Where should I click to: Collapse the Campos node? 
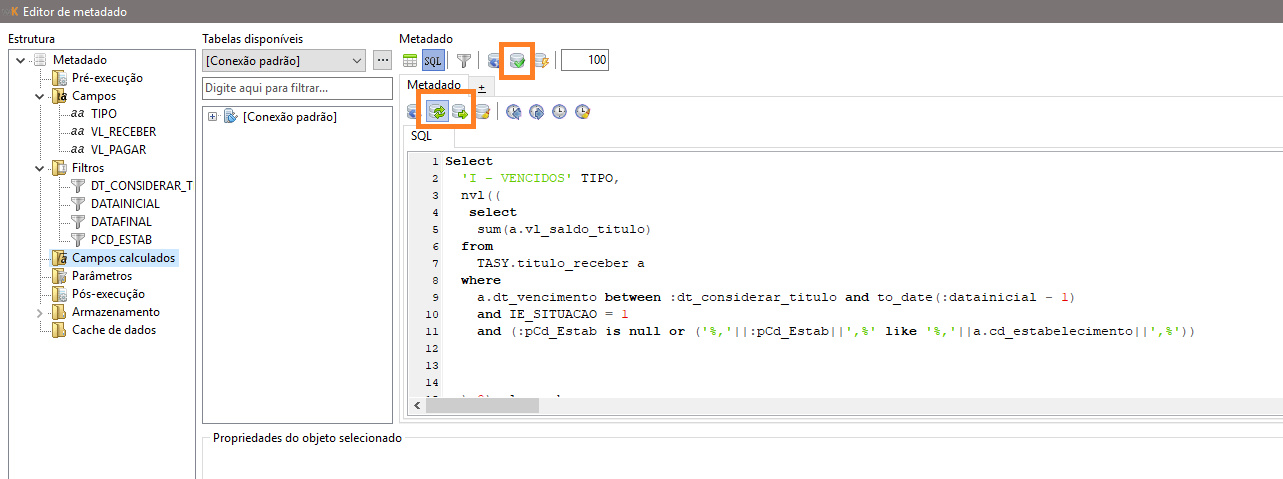pyautogui.click(x=40, y=96)
